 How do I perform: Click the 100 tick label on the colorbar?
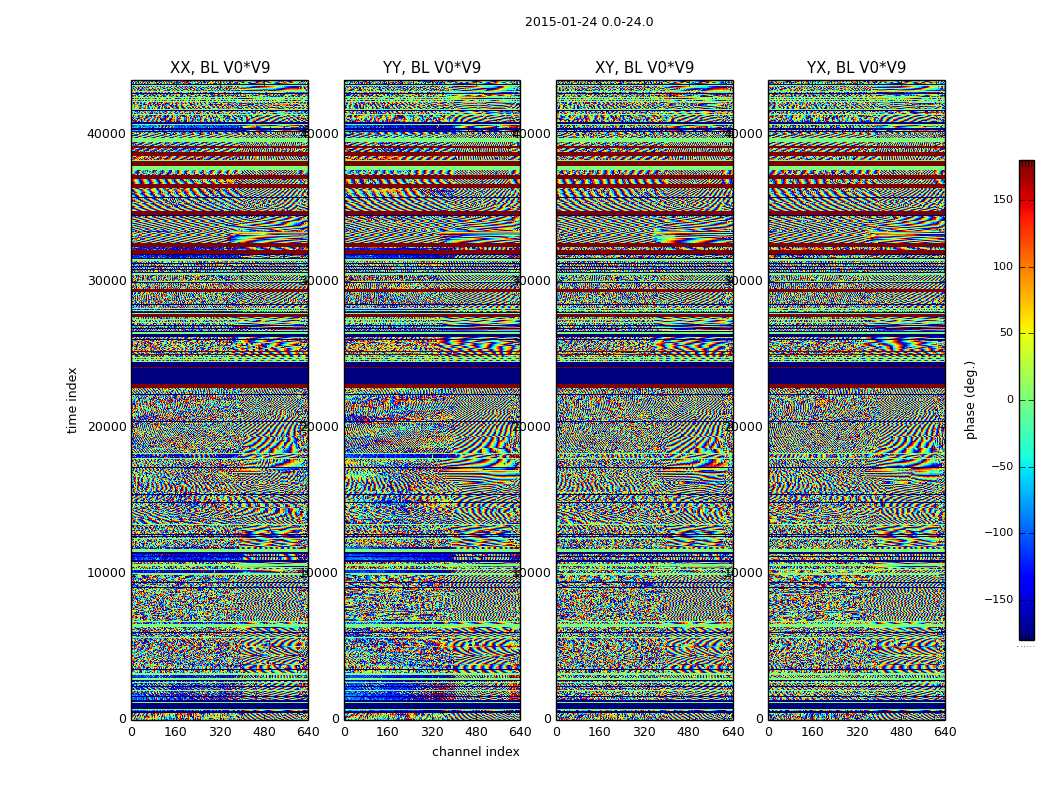point(1003,266)
